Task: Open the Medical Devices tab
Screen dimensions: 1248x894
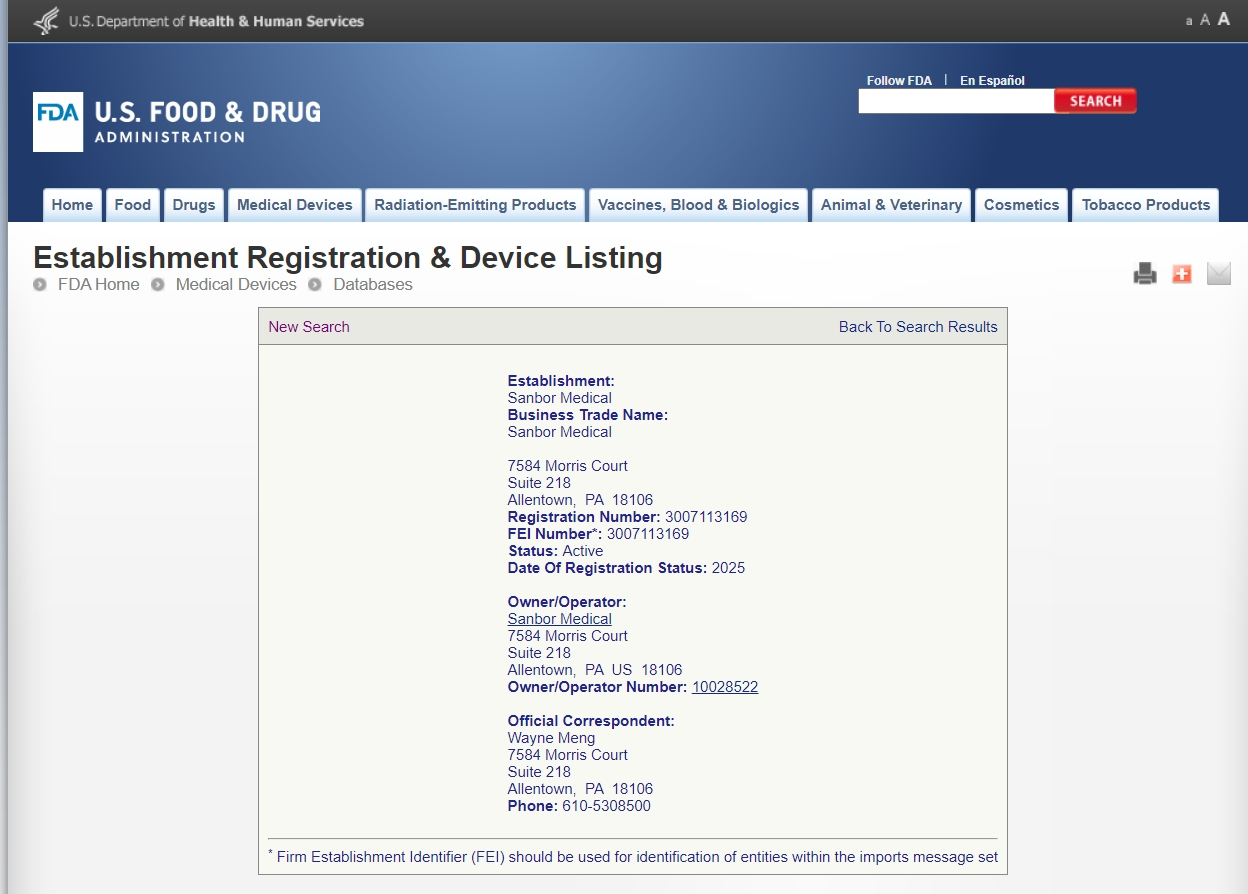Action: 295,205
